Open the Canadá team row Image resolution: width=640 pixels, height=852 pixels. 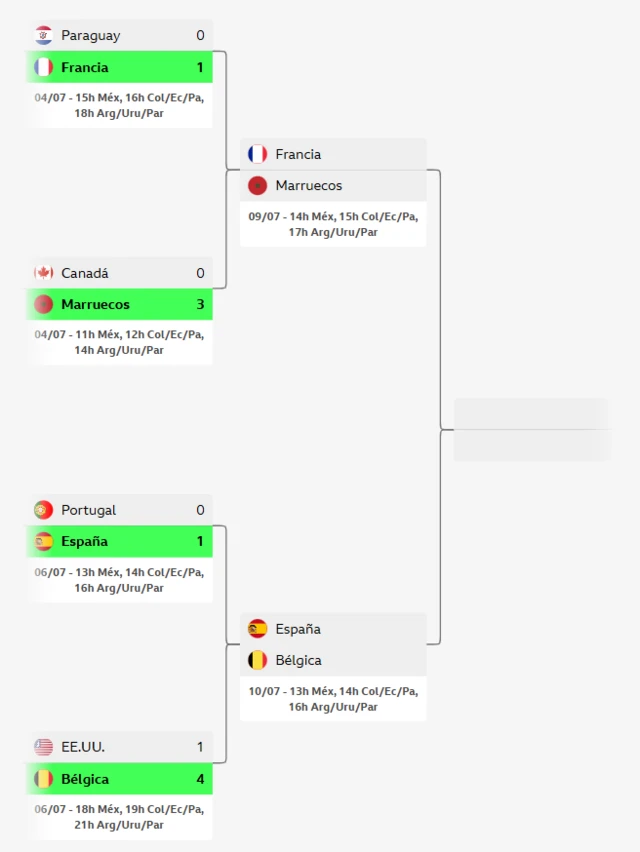pyautogui.click(x=120, y=273)
